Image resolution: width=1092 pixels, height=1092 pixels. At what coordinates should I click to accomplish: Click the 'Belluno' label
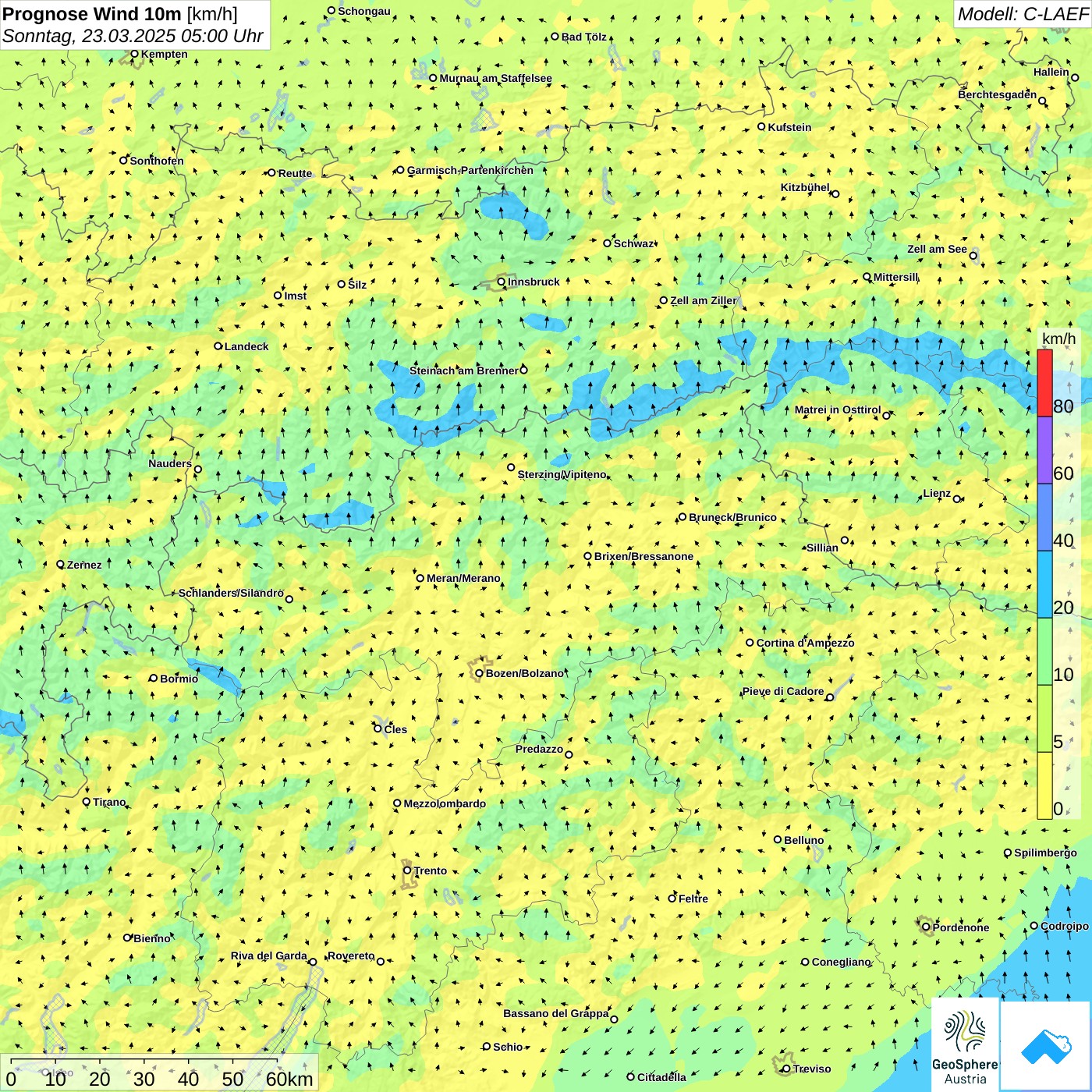point(803,840)
